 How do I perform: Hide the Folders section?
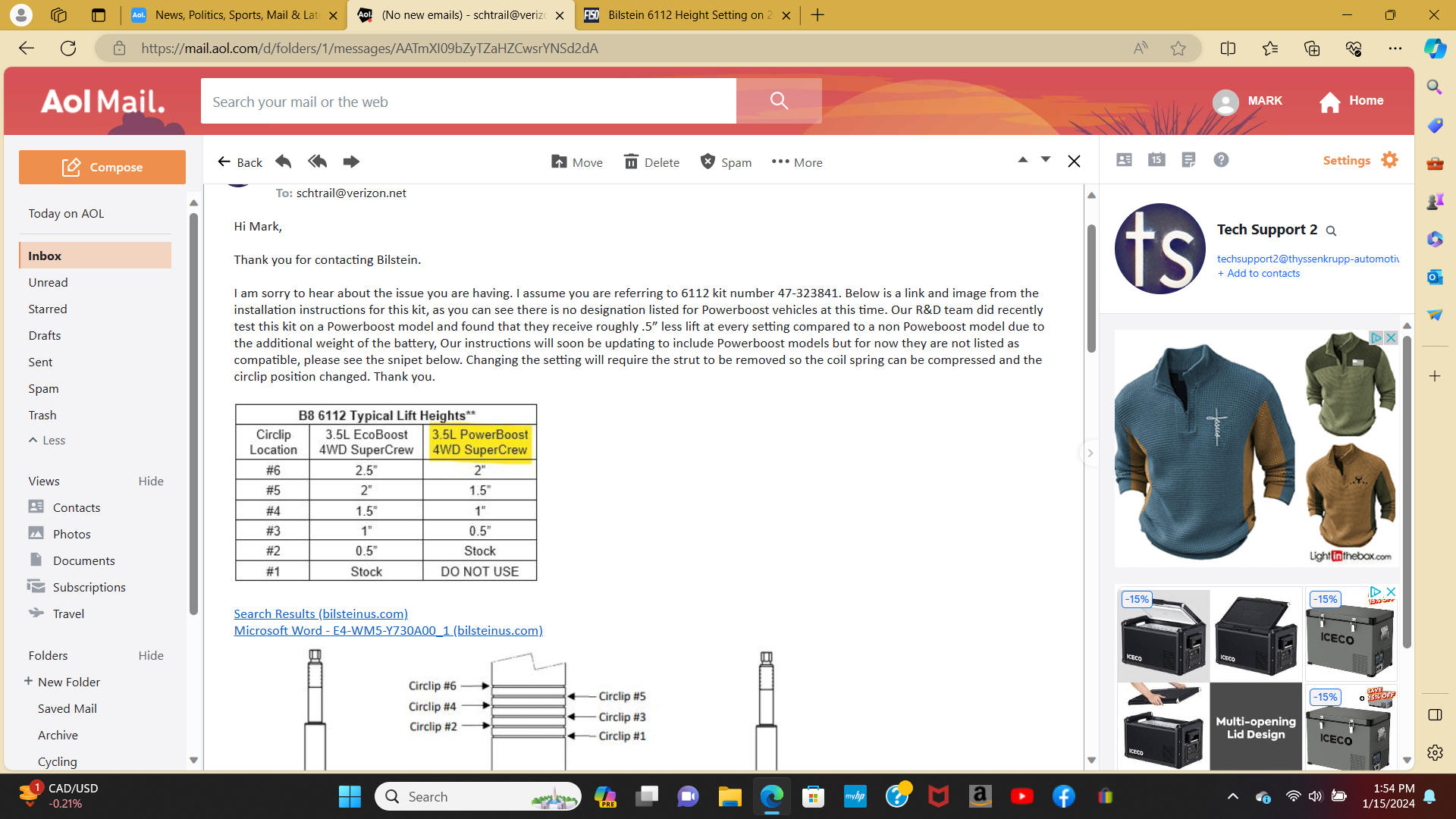(151, 655)
